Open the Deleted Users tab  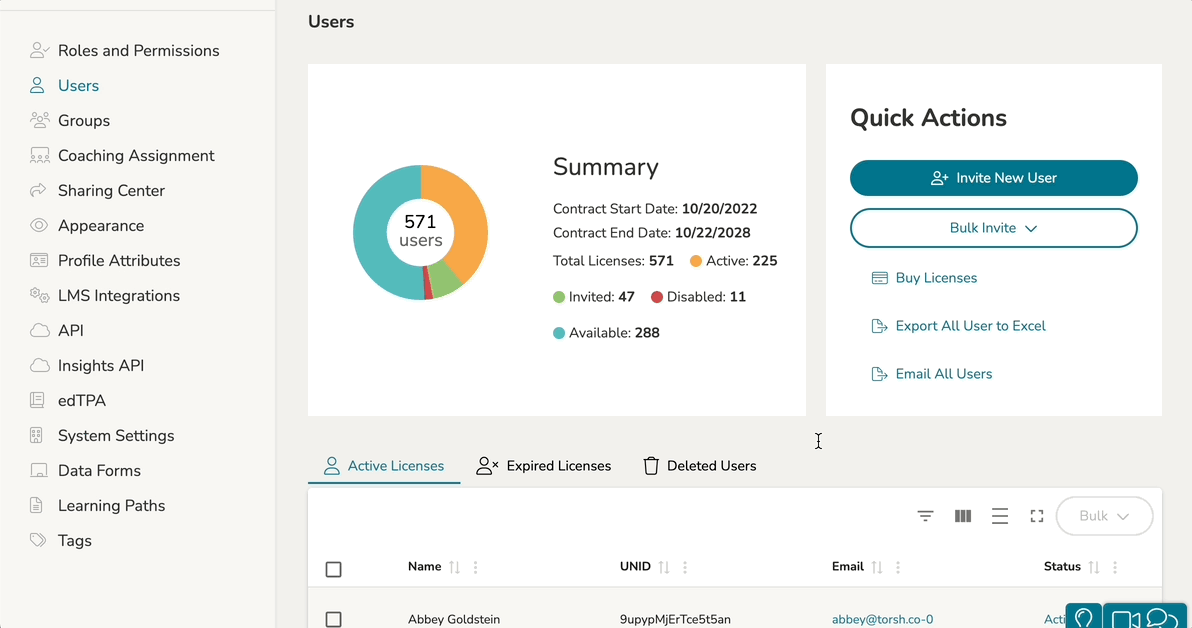tap(699, 466)
